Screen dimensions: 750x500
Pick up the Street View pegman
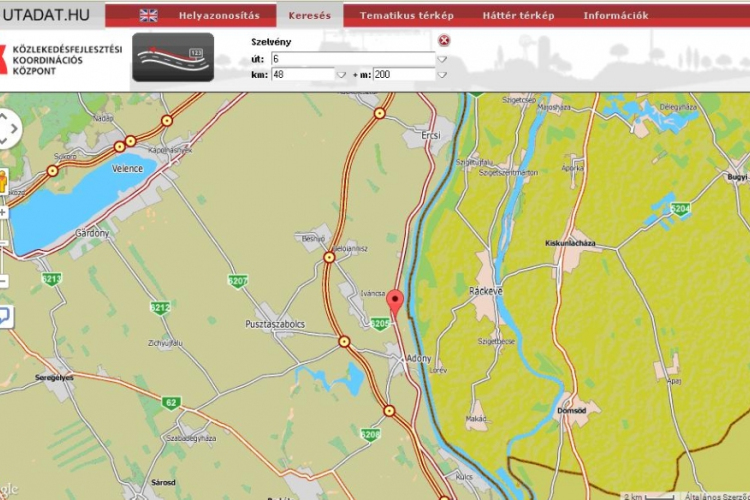3,182
